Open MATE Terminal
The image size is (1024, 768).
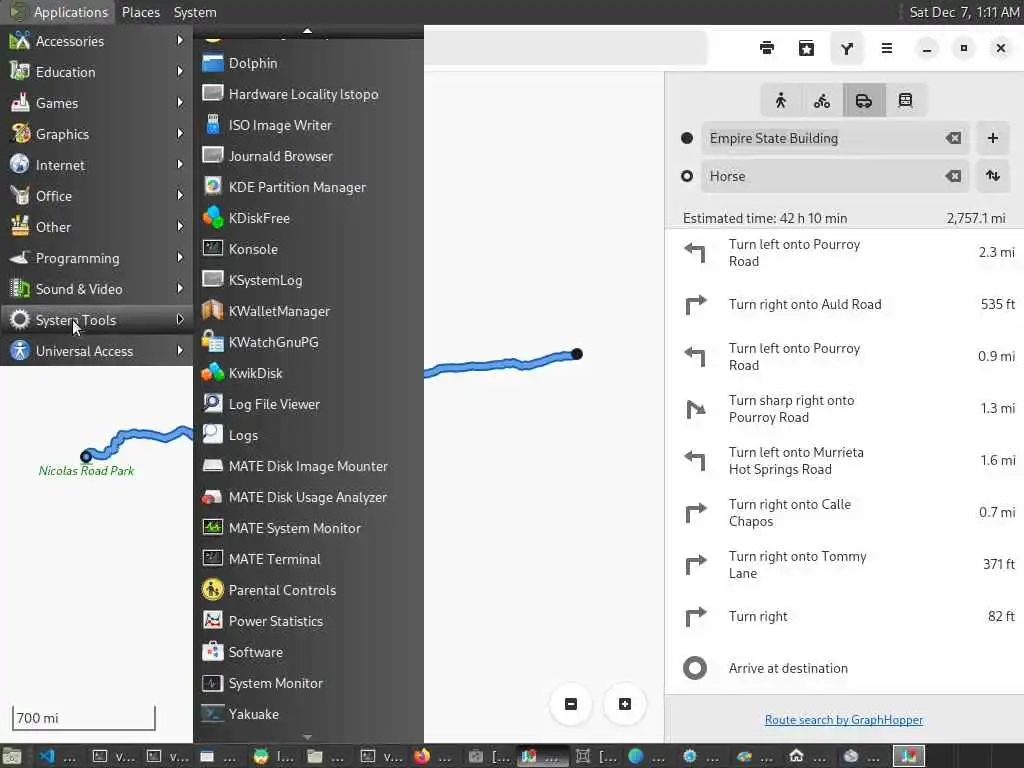point(309,559)
